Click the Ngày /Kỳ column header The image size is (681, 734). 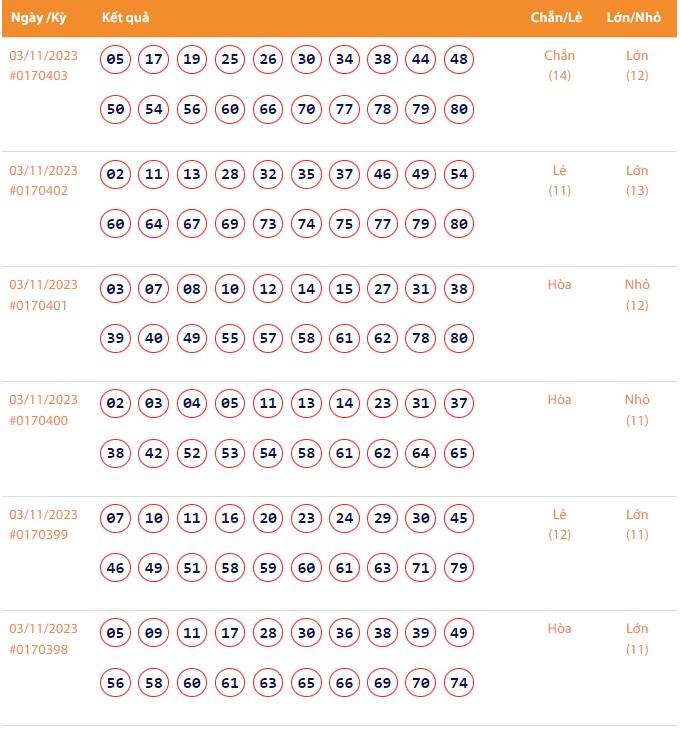[38, 19]
